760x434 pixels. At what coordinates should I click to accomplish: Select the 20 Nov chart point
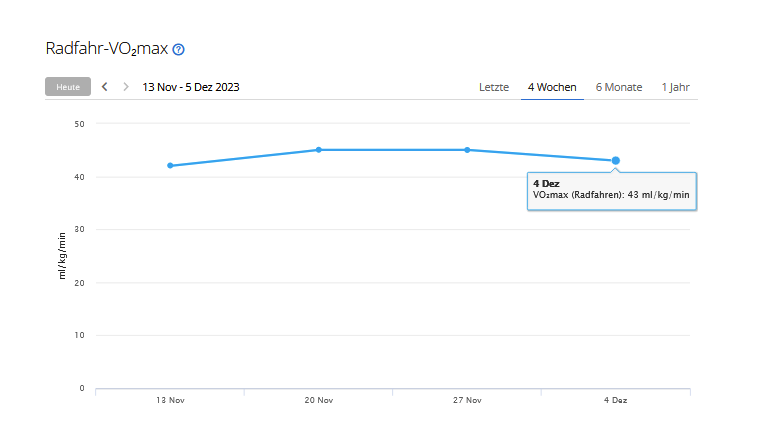[319, 150]
